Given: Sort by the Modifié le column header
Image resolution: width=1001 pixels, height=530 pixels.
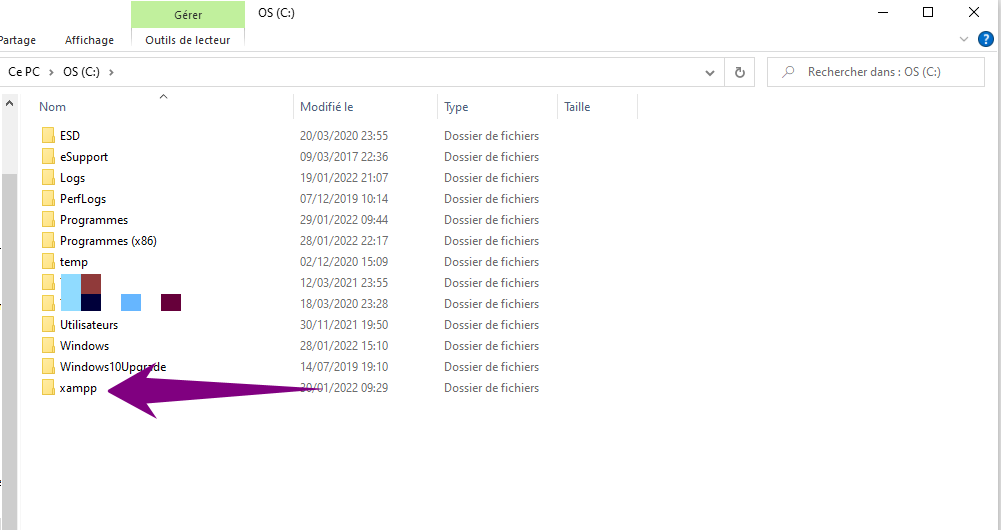Looking at the screenshot, I should [x=327, y=107].
